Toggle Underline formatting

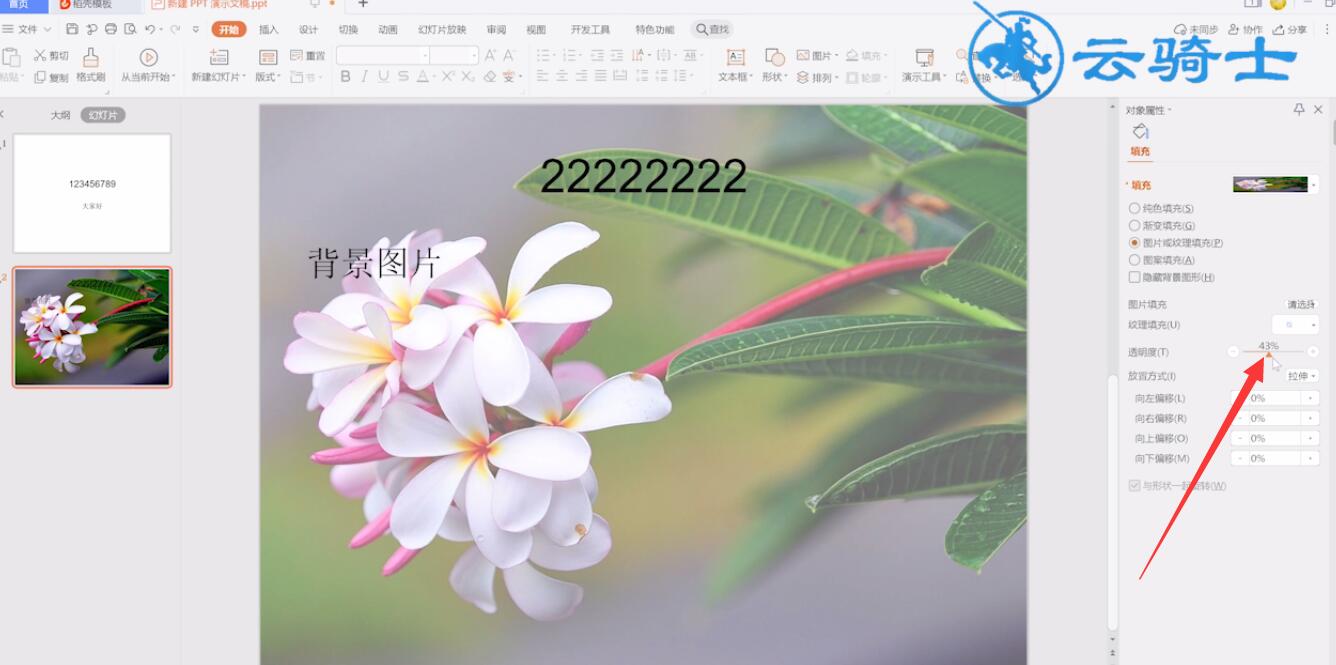[x=384, y=76]
